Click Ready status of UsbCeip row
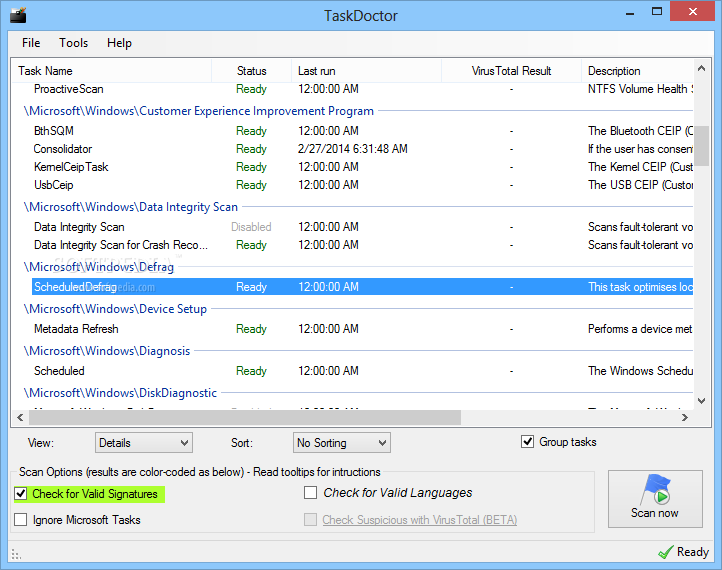This screenshot has height=570, width=722. pos(251,185)
